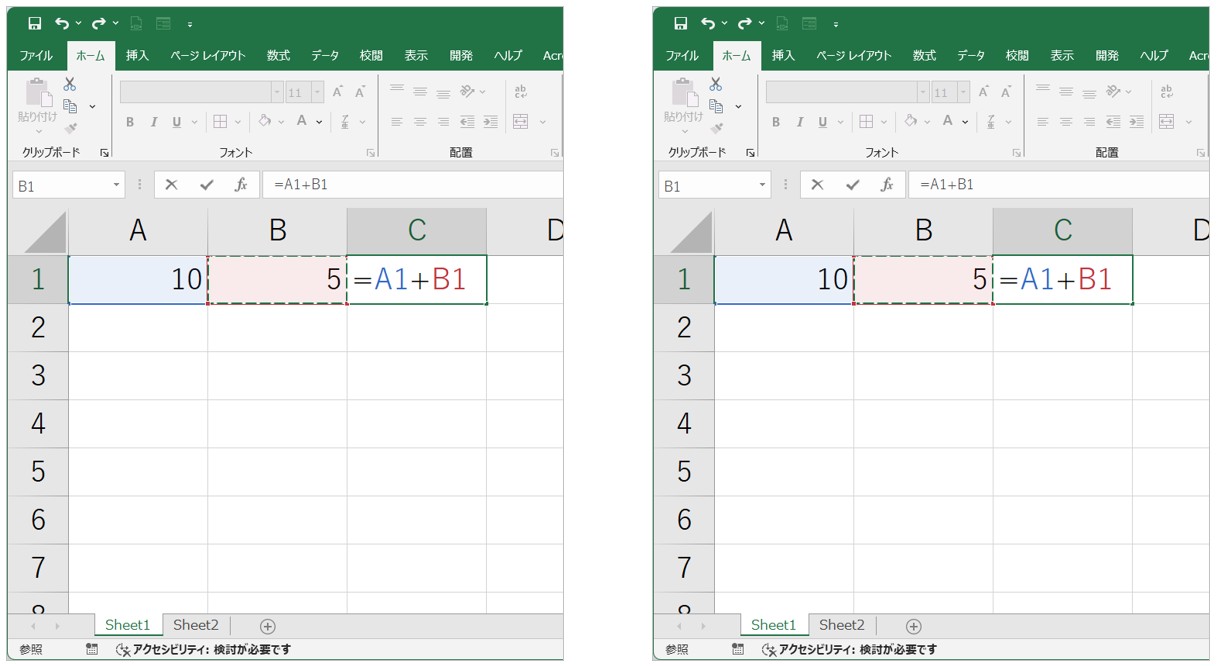
Task: Click Increase Indent icon in left window
Action: pos(490,122)
